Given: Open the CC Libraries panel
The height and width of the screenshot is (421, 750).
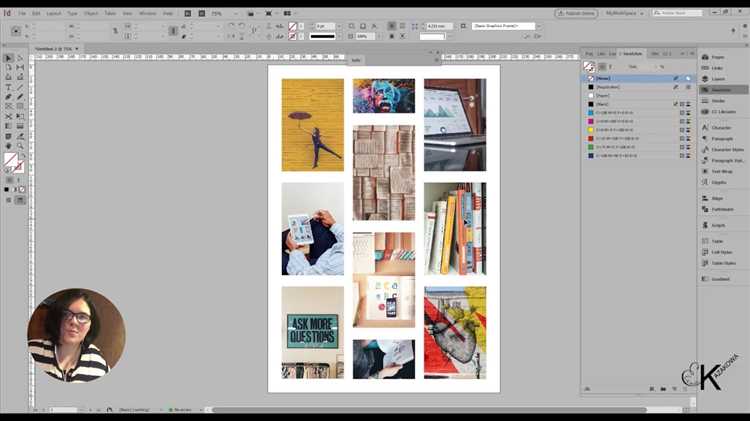Looking at the screenshot, I should tap(722, 112).
